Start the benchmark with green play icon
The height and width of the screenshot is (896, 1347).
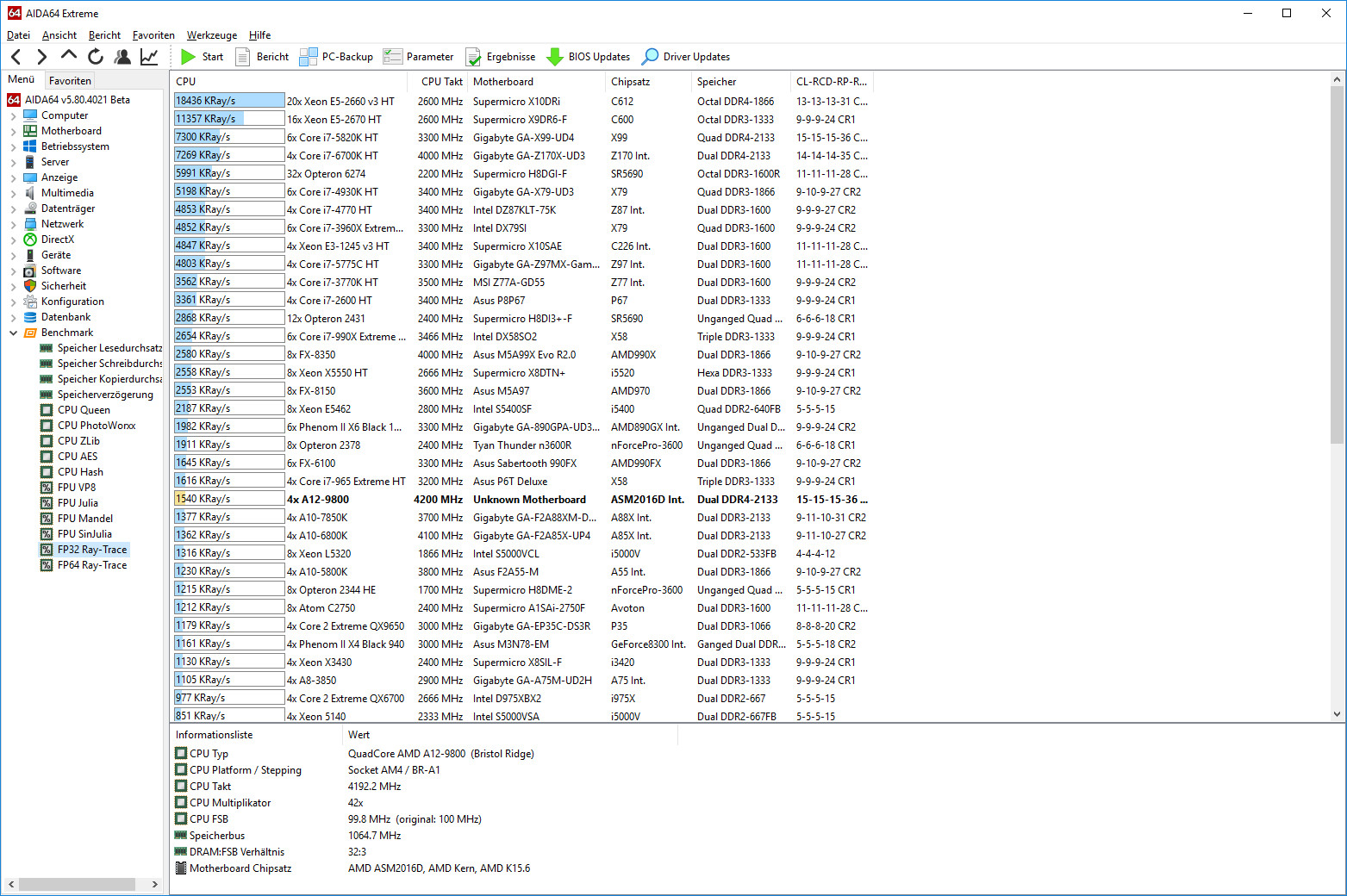click(x=202, y=57)
